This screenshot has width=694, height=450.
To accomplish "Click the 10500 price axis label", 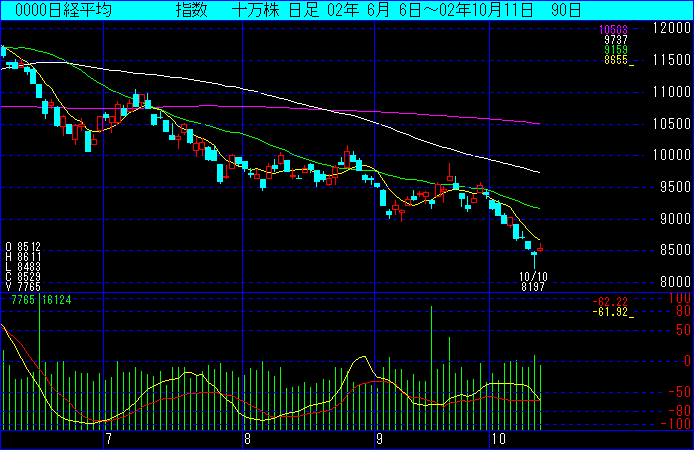I will [x=672, y=123].
